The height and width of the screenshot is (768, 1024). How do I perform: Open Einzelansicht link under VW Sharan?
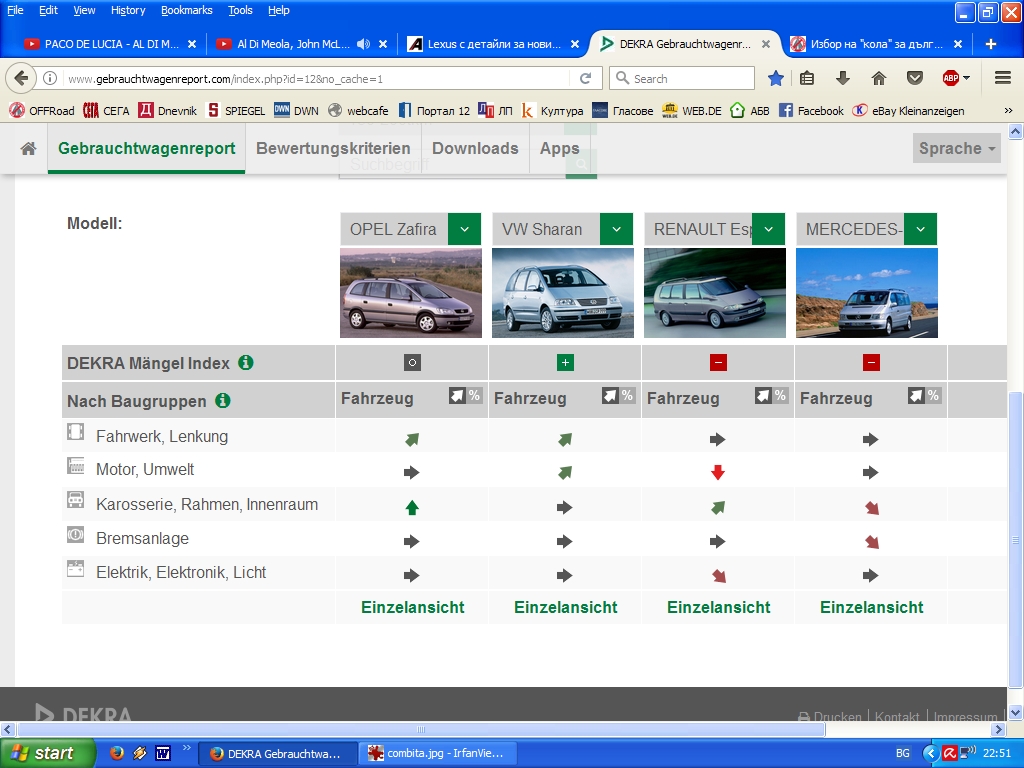tap(565, 607)
